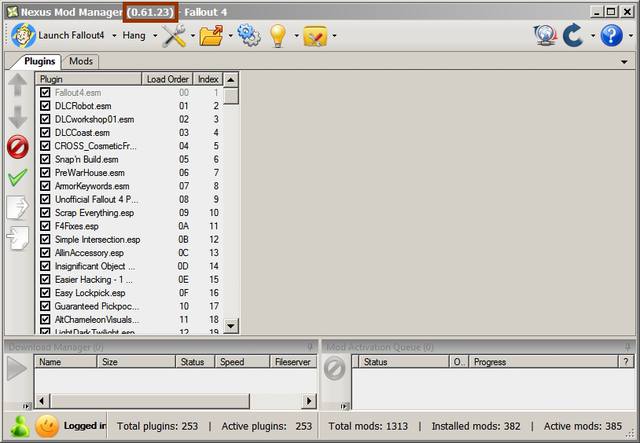Screen dimensions: 640x443
Task: Click the yellow folder maintenance icon
Action: coord(315,36)
